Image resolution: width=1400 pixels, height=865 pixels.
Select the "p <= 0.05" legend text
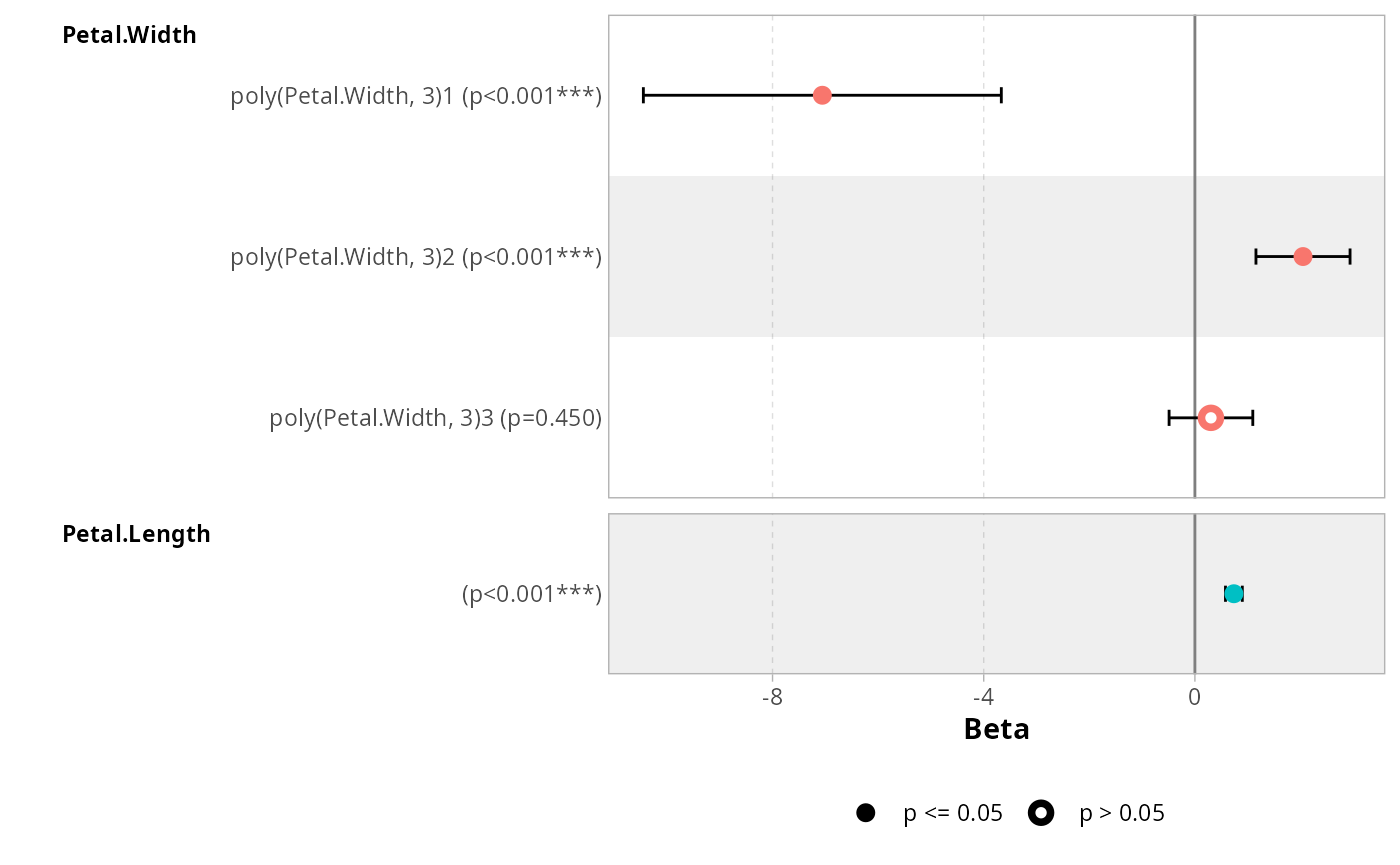(x=953, y=813)
